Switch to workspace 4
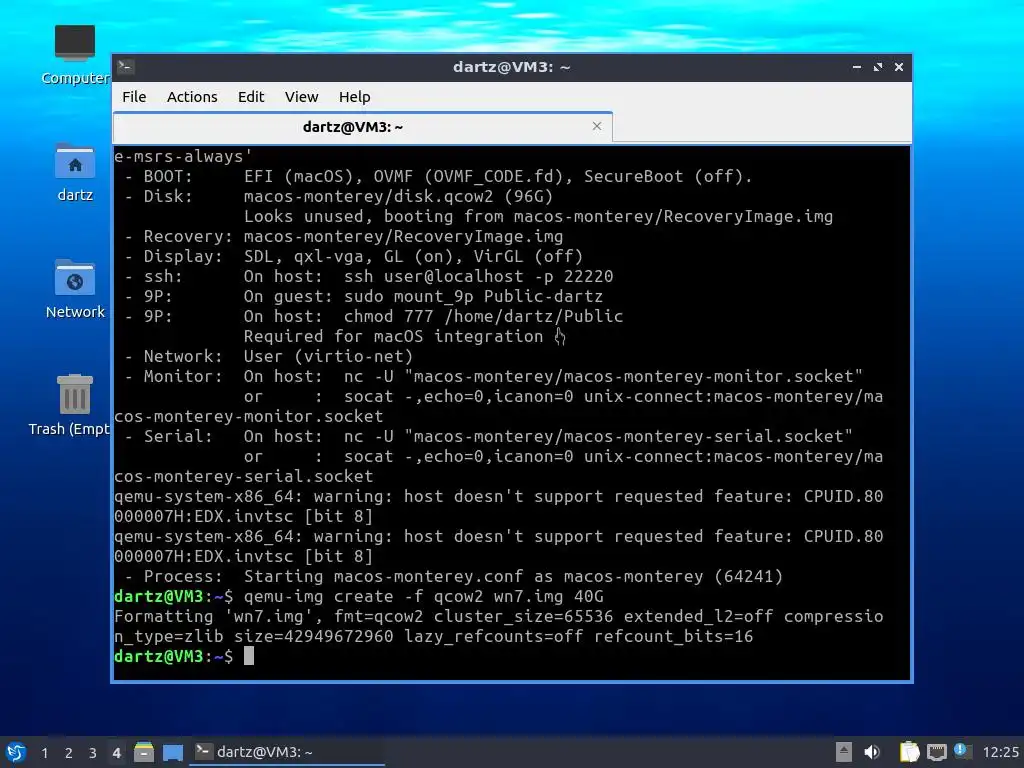 coord(116,753)
